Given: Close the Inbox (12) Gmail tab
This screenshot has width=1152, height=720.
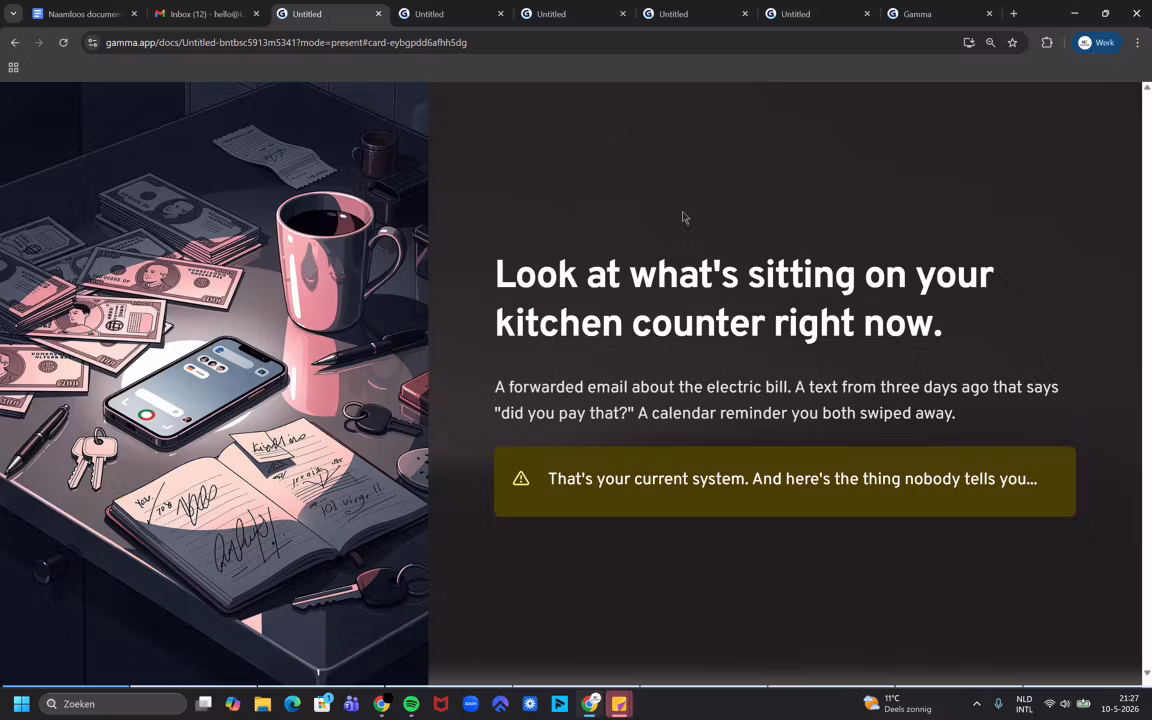Looking at the screenshot, I should [256, 14].
